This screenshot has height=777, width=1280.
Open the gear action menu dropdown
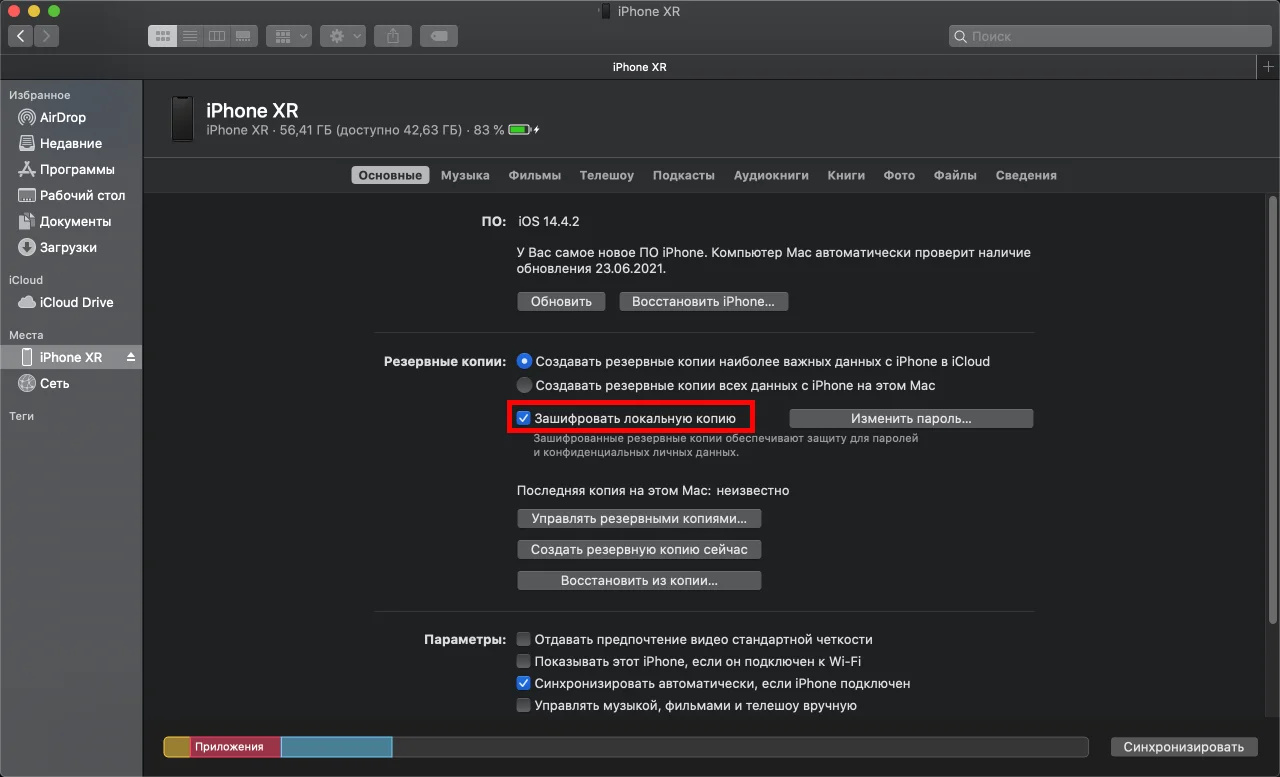(343, 36)
